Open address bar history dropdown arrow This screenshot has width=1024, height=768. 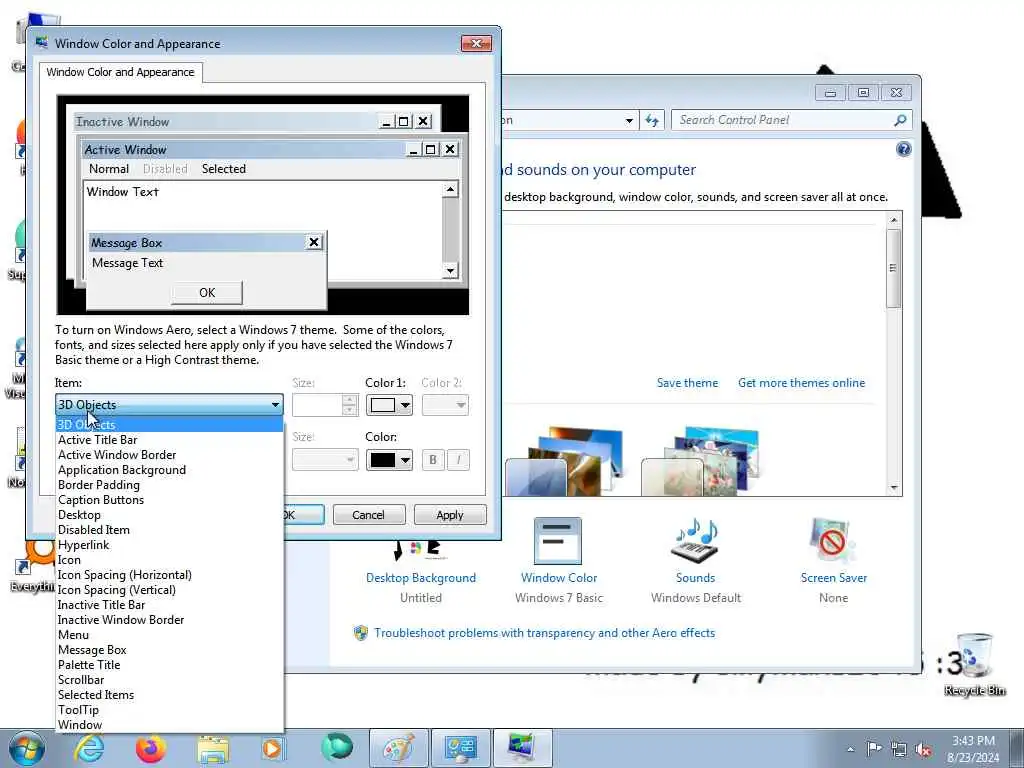click(629, 120)
